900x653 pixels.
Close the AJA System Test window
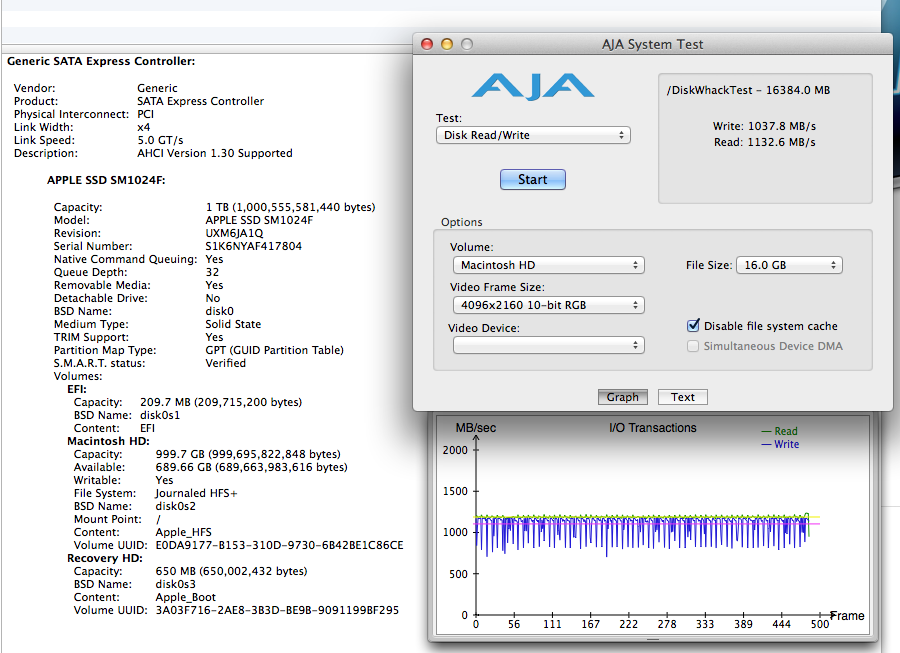coord(426,44)
